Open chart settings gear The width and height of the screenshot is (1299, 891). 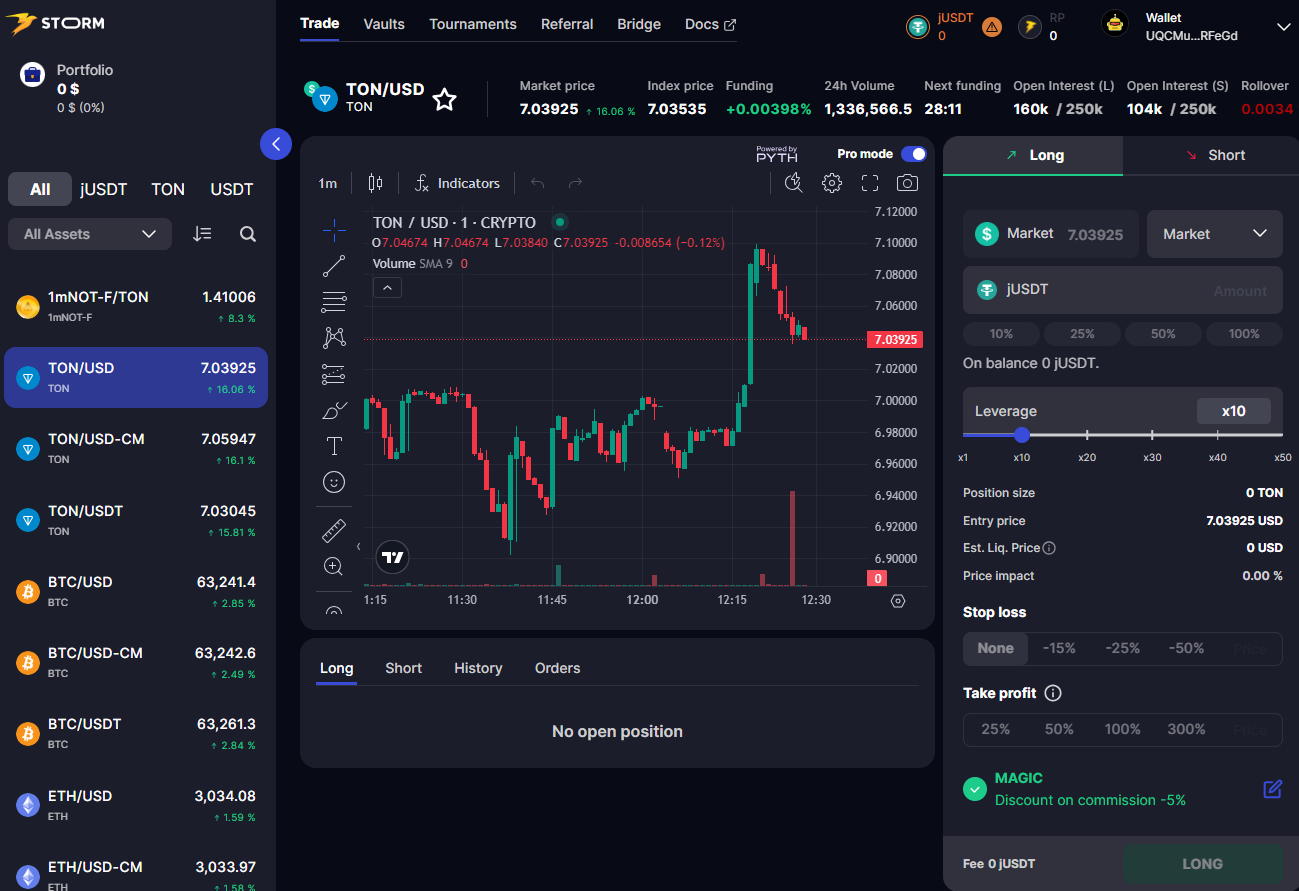832,183
